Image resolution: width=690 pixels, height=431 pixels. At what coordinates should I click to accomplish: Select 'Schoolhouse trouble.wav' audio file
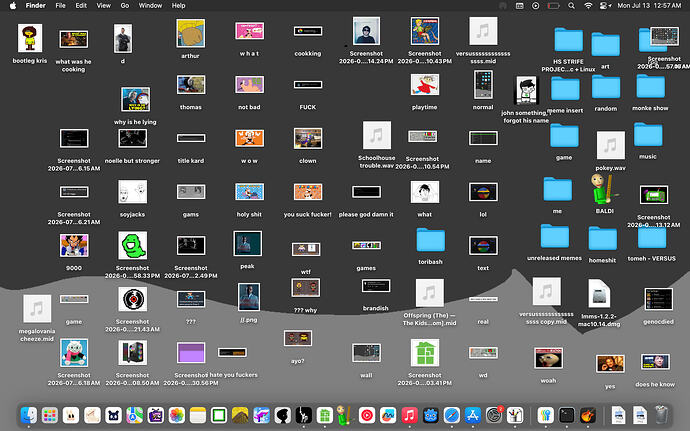click(x=377, y=135)
